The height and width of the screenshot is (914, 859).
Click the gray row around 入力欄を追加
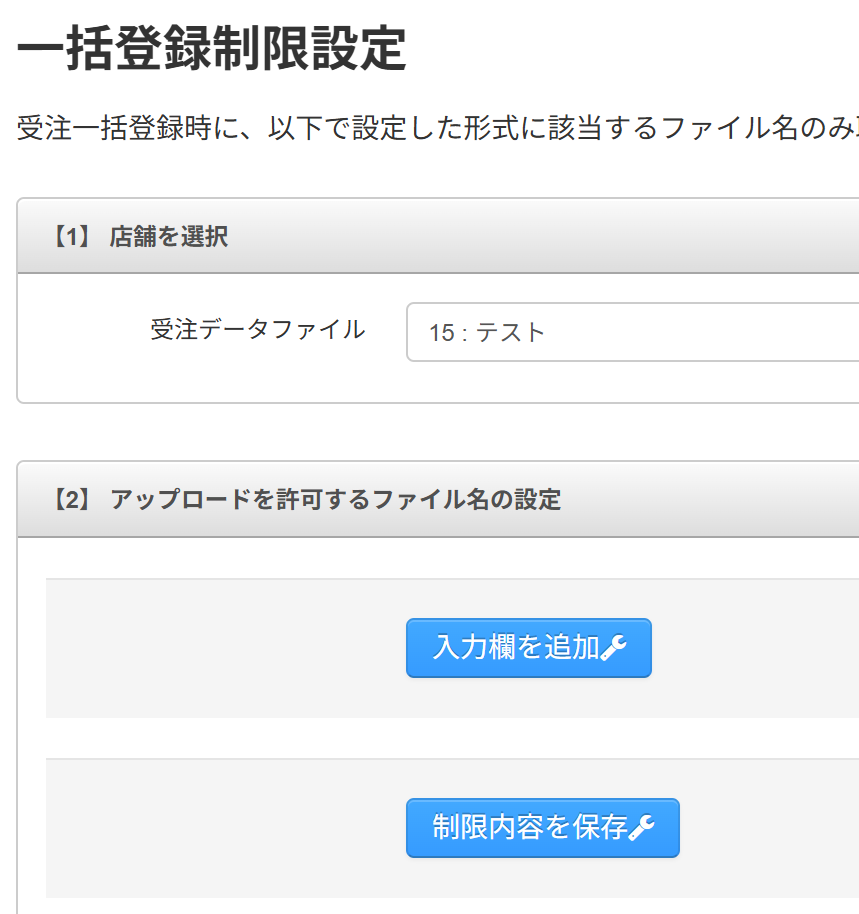[220, 648]
